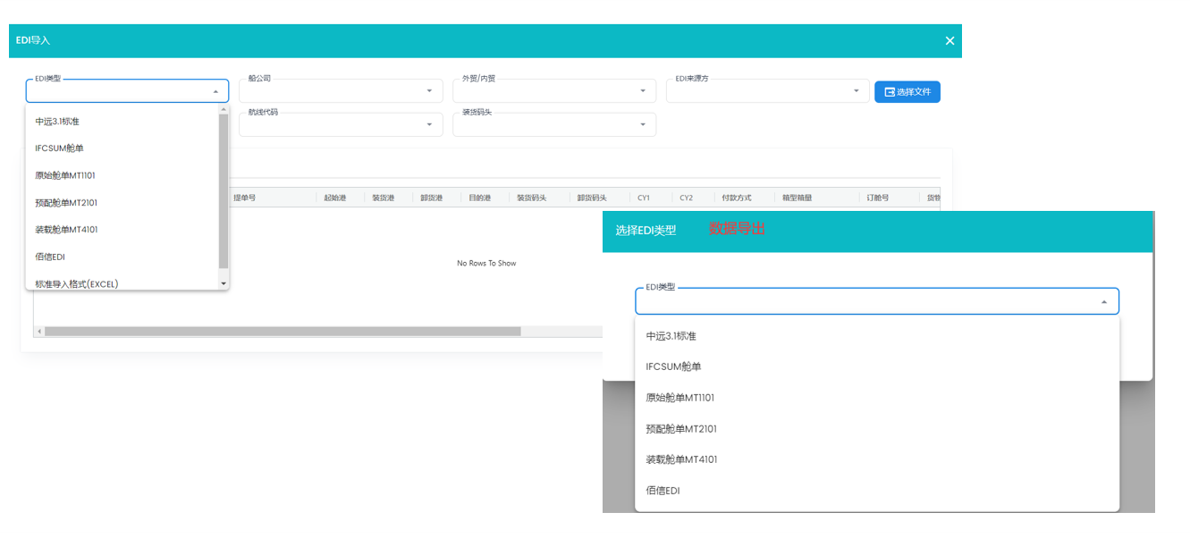Choose 中远3.1标准 in the EDI导入 list
Viewport: 1190px width, 533px height.
pyautogui.click(x=57, y=121)
